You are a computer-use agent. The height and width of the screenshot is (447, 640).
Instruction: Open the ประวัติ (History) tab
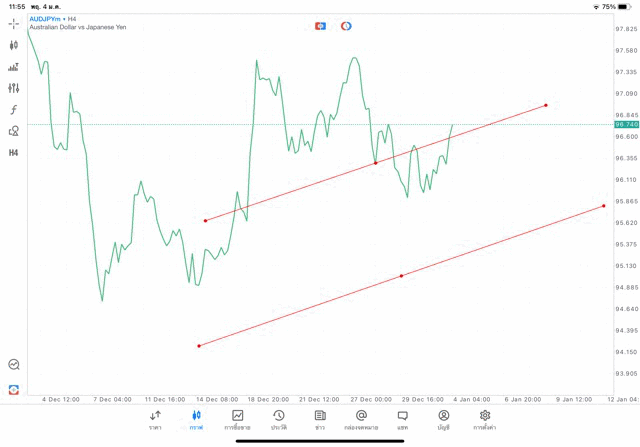279,419
